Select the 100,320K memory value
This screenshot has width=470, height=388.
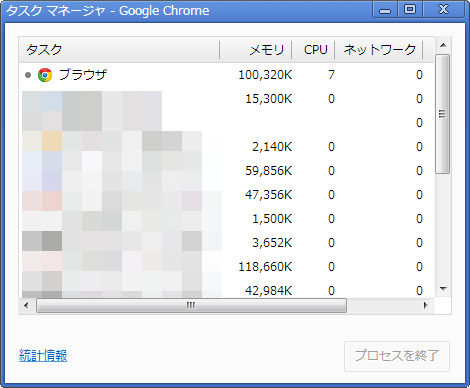pos(265,75)
